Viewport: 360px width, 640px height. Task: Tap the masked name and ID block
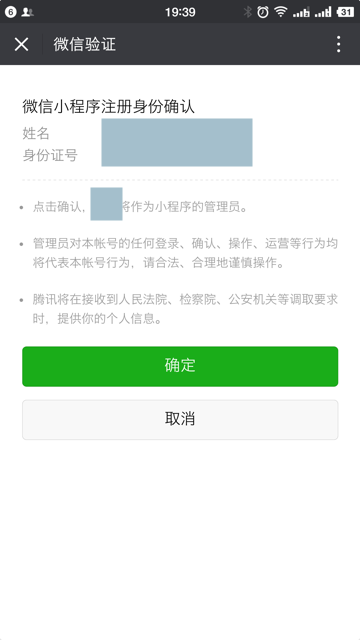177,142
